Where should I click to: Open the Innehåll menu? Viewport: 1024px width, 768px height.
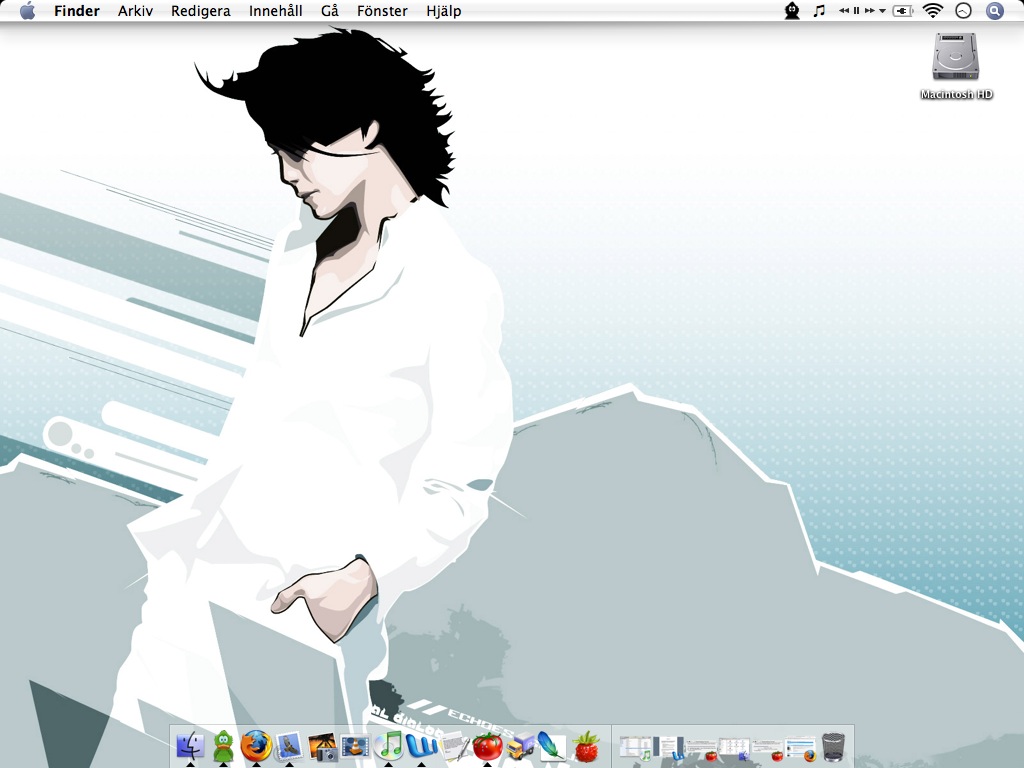click(275, 11)
